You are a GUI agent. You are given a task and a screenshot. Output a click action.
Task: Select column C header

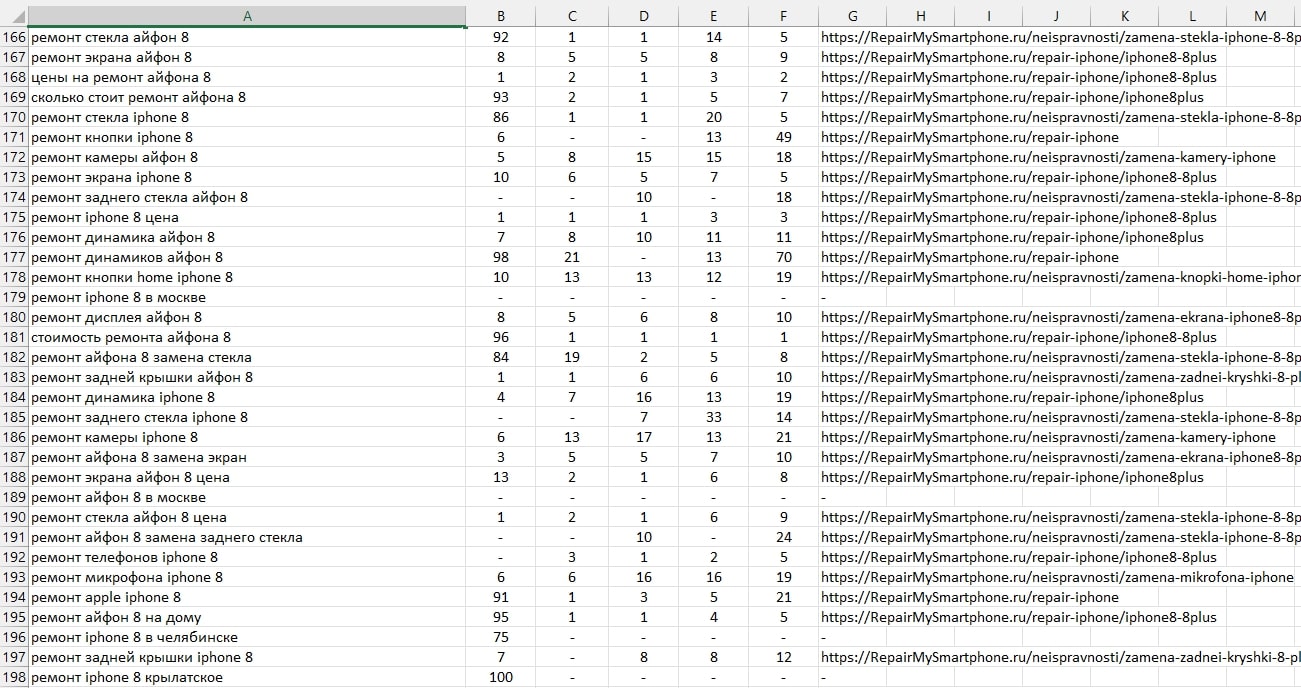(572, 16)
